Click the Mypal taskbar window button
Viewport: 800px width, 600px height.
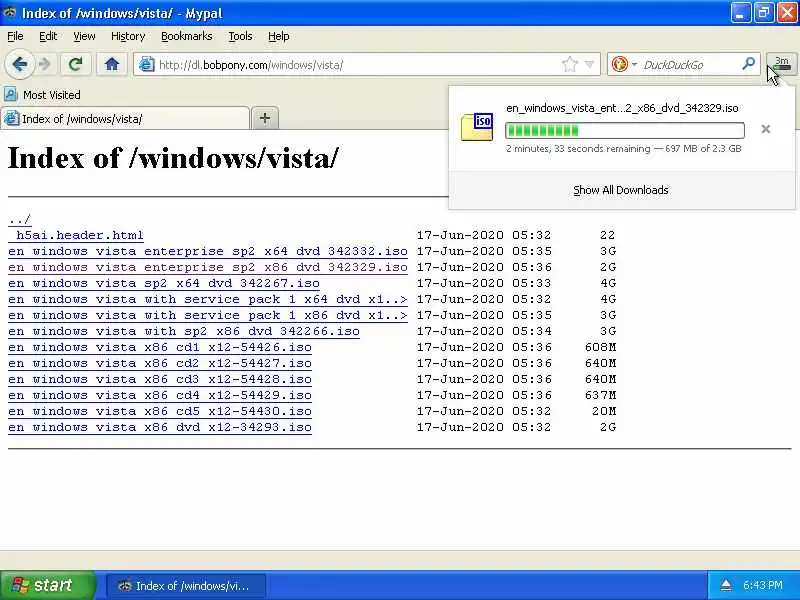click(x=186, y=586)
